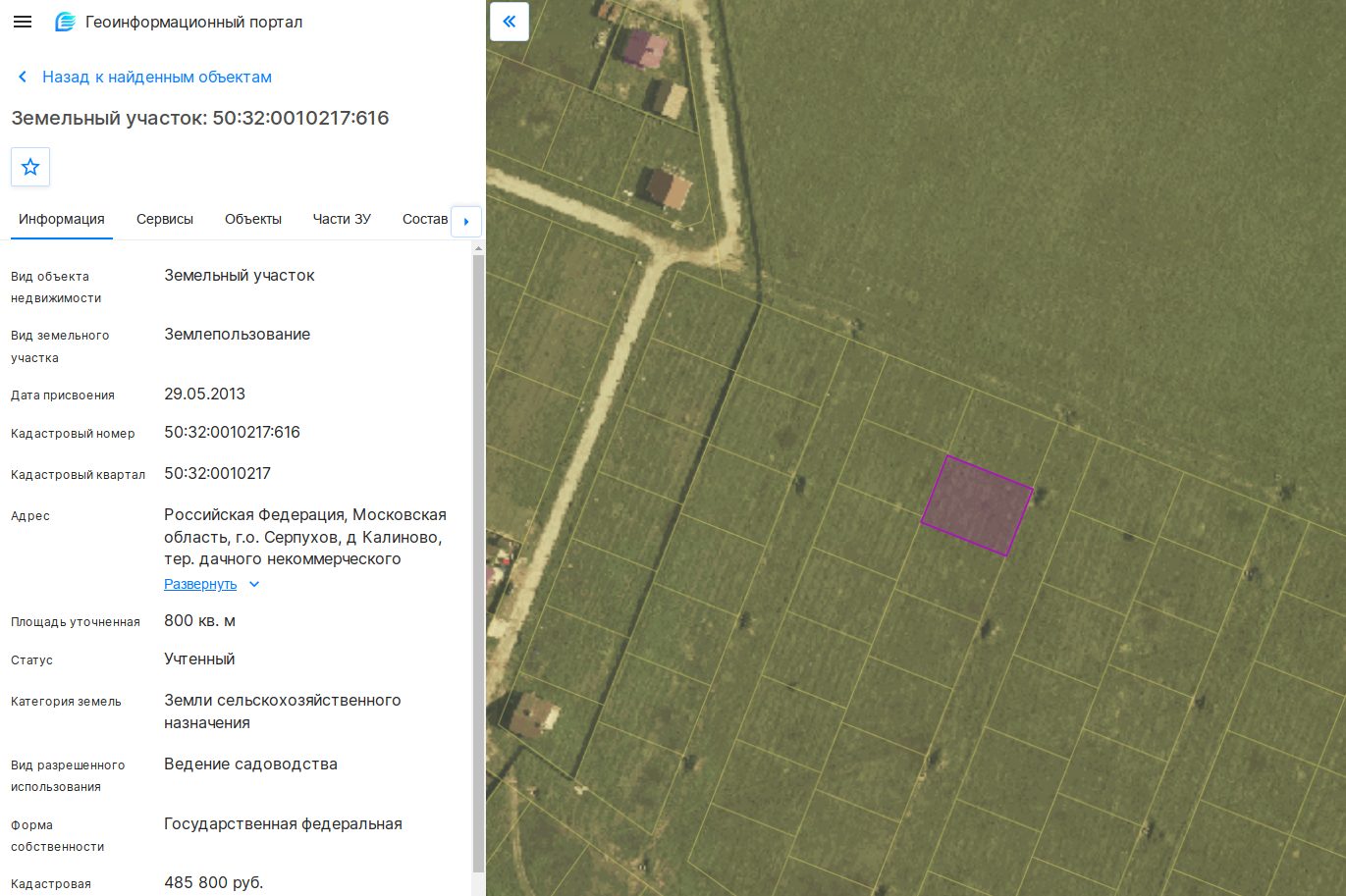The image size is (1346, 896).
Task: Click the Землепользование value
Action: click(x=237, y=334)
